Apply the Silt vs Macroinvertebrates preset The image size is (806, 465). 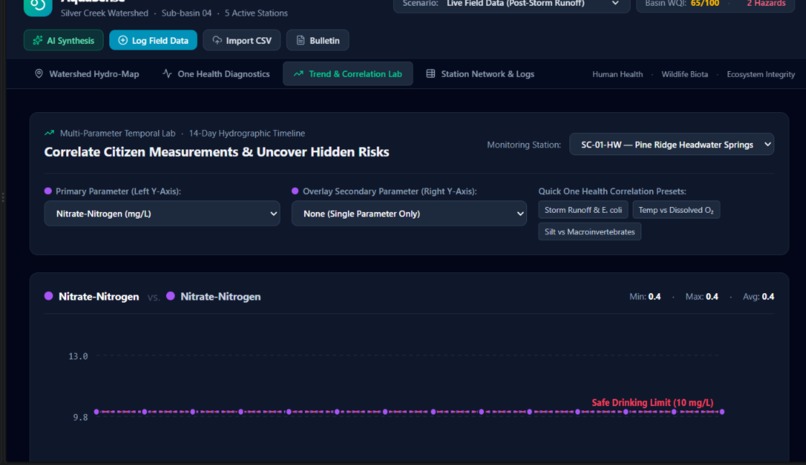590,232
